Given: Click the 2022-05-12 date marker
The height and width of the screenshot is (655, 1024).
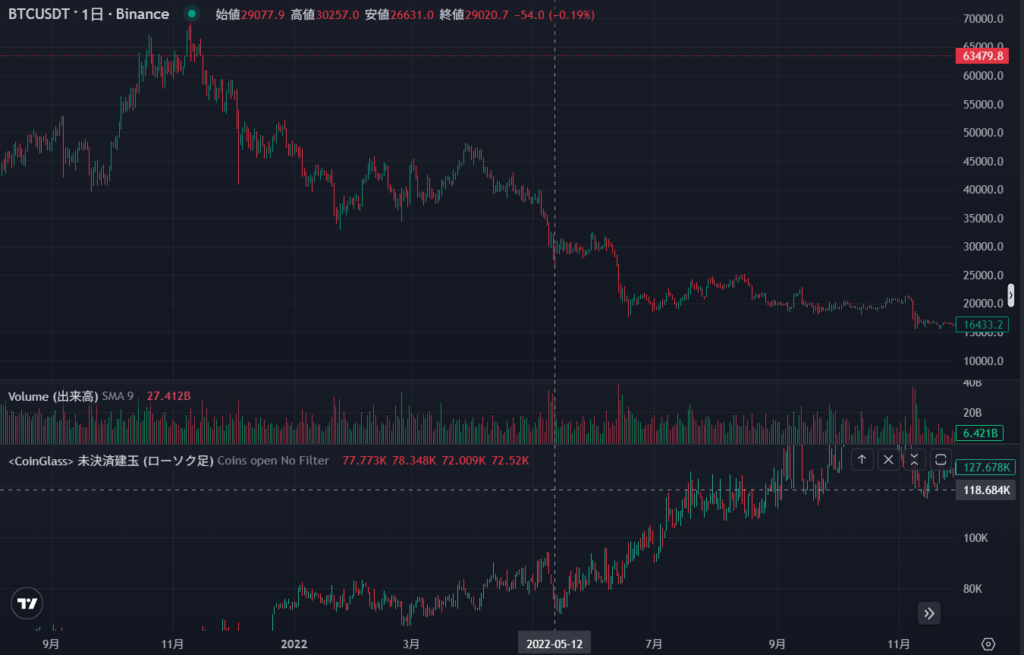Looking at the screenshot, I should click(554, 643).
